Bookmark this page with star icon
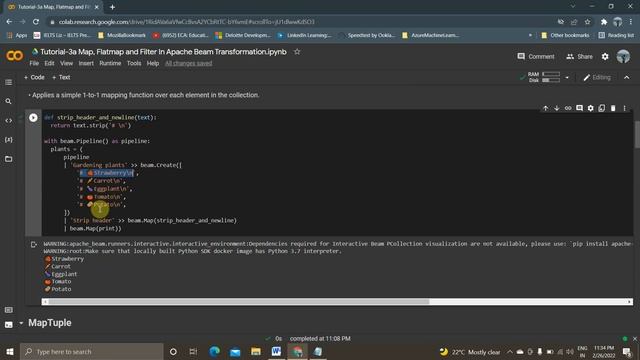The image size is (640, 360). (587, 22)
